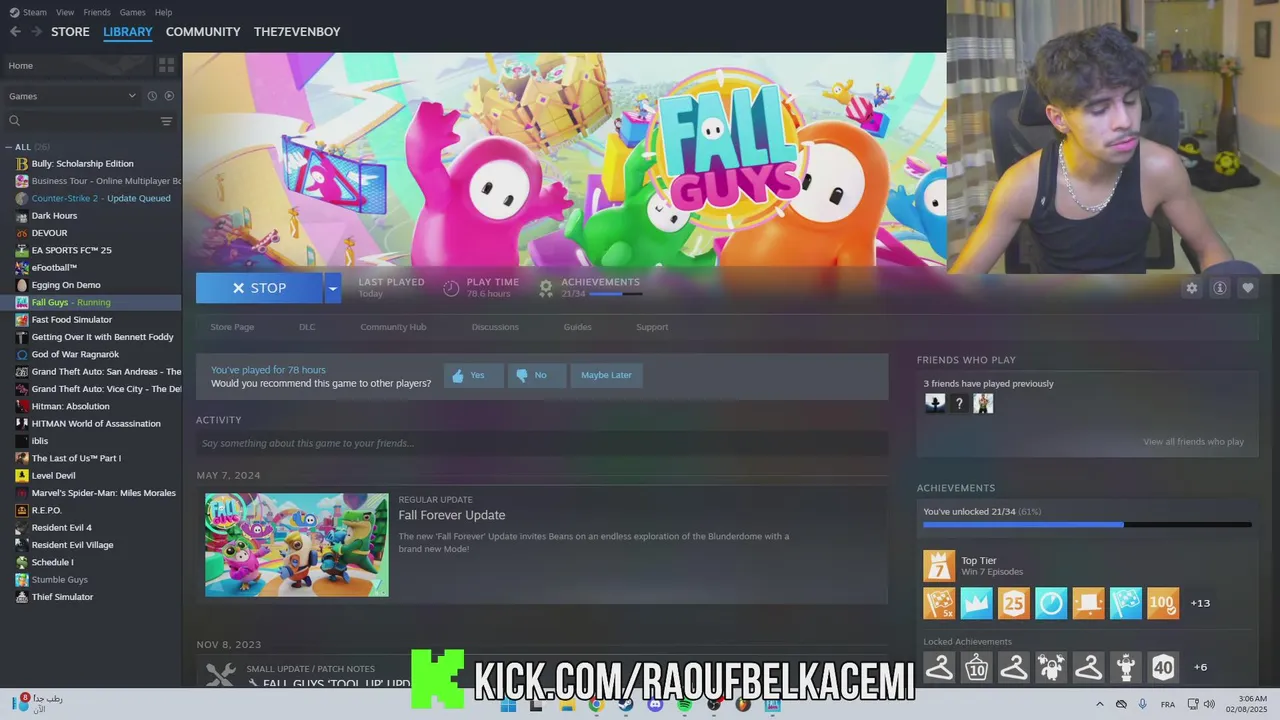
Task: Open the library filter options icon
Action: click(x=166, y=121)
